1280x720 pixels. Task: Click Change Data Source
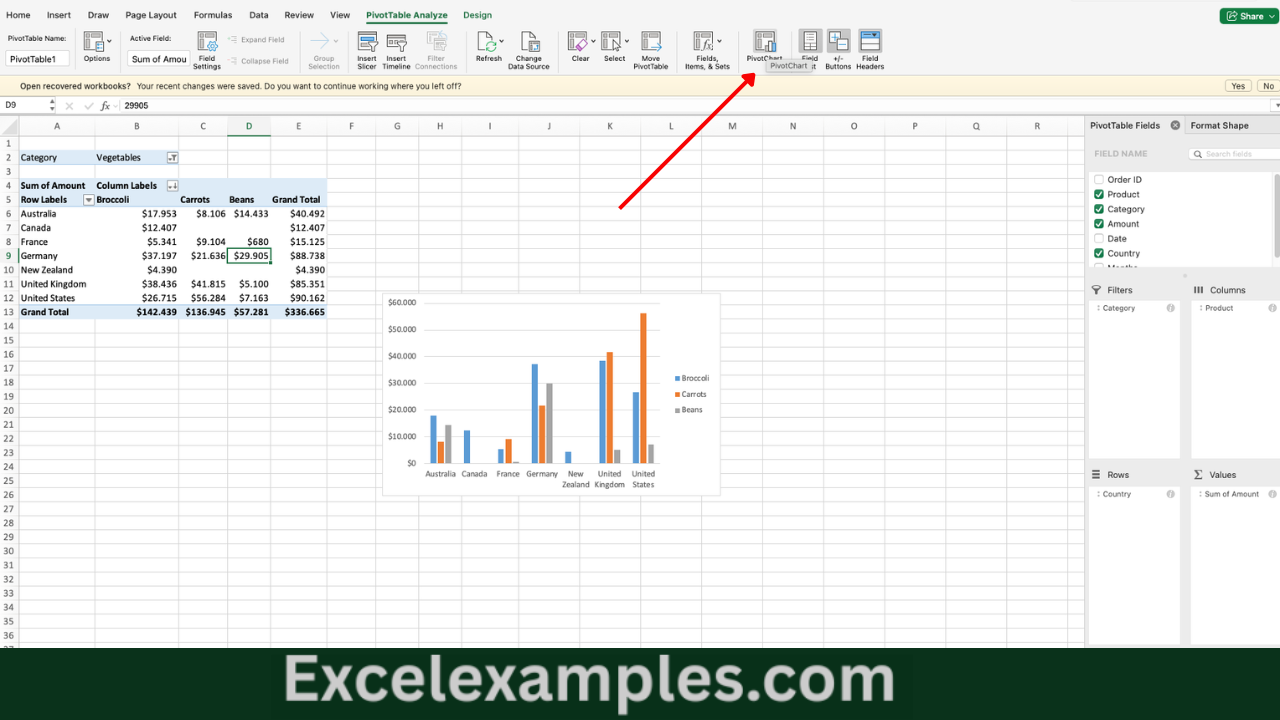click(529, 51)
